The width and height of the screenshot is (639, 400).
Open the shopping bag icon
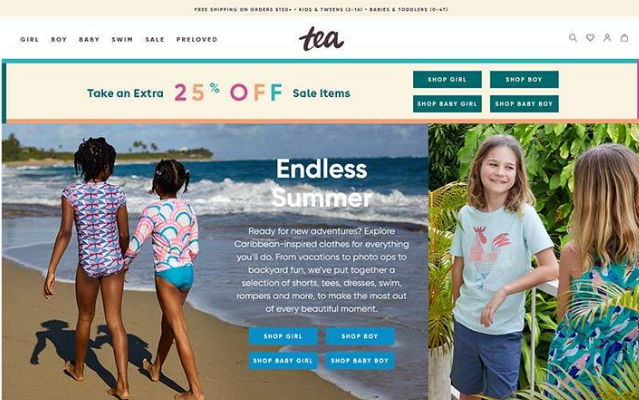(x=624, y=38)
